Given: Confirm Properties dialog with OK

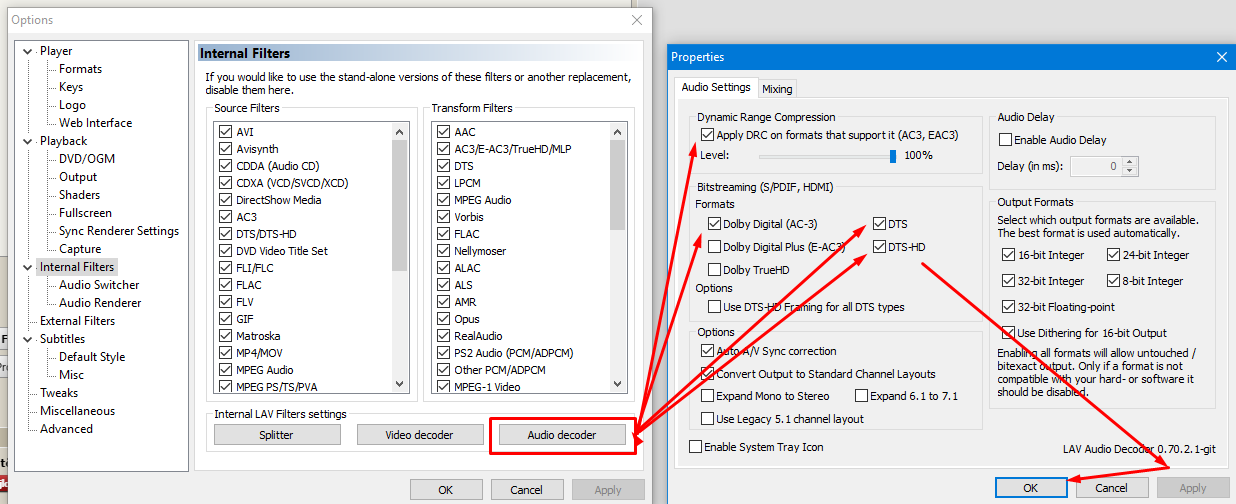Looking at the screenshot, I should point(1030,488).
